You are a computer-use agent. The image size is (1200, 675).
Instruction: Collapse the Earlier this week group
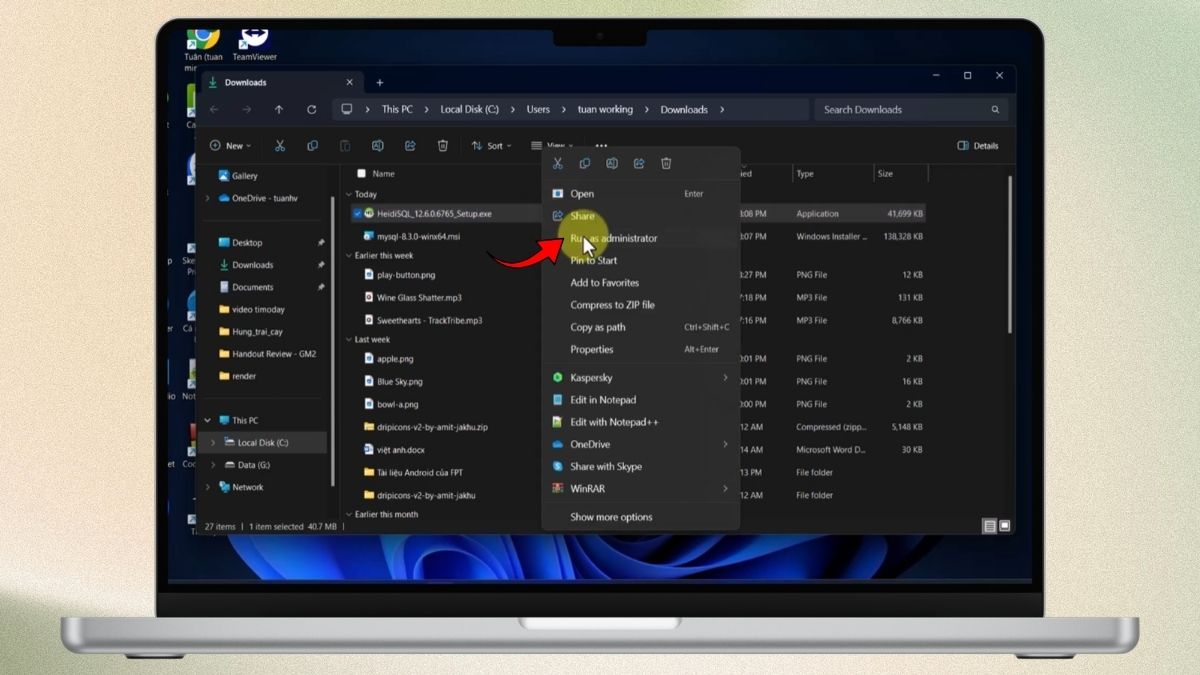tap(349, 256)
